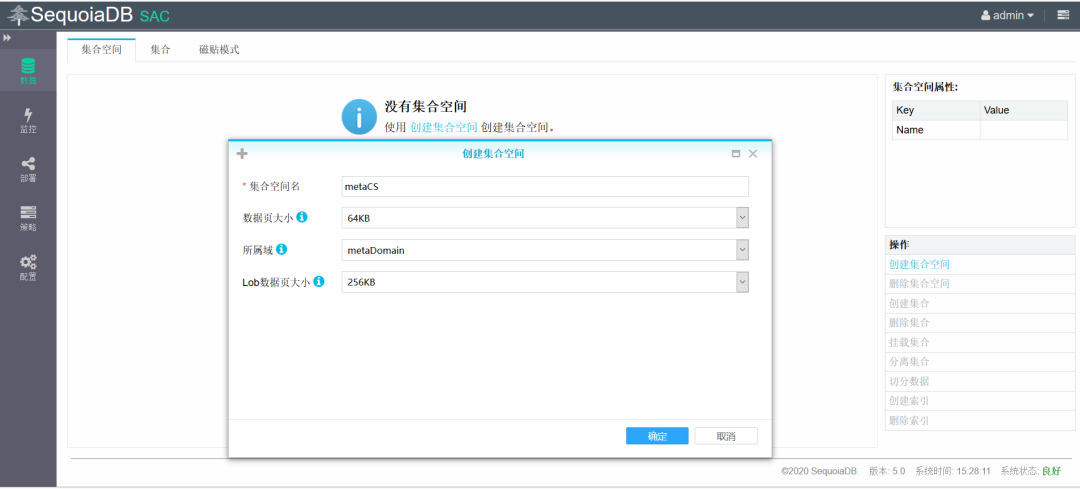
Task: Open the admin user dropdown menu
Action: click(1007, 15)
